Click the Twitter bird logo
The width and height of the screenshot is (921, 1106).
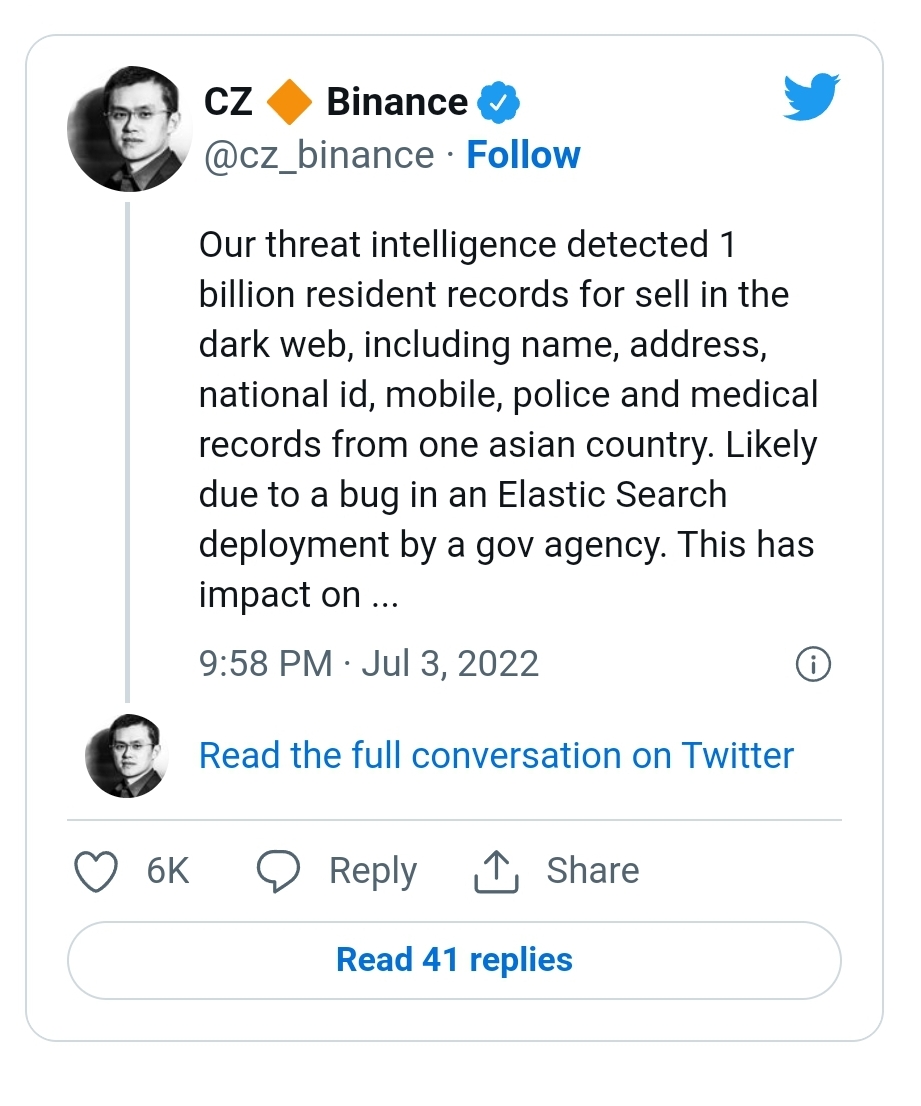pyautogui.click(x=811, y=97)
